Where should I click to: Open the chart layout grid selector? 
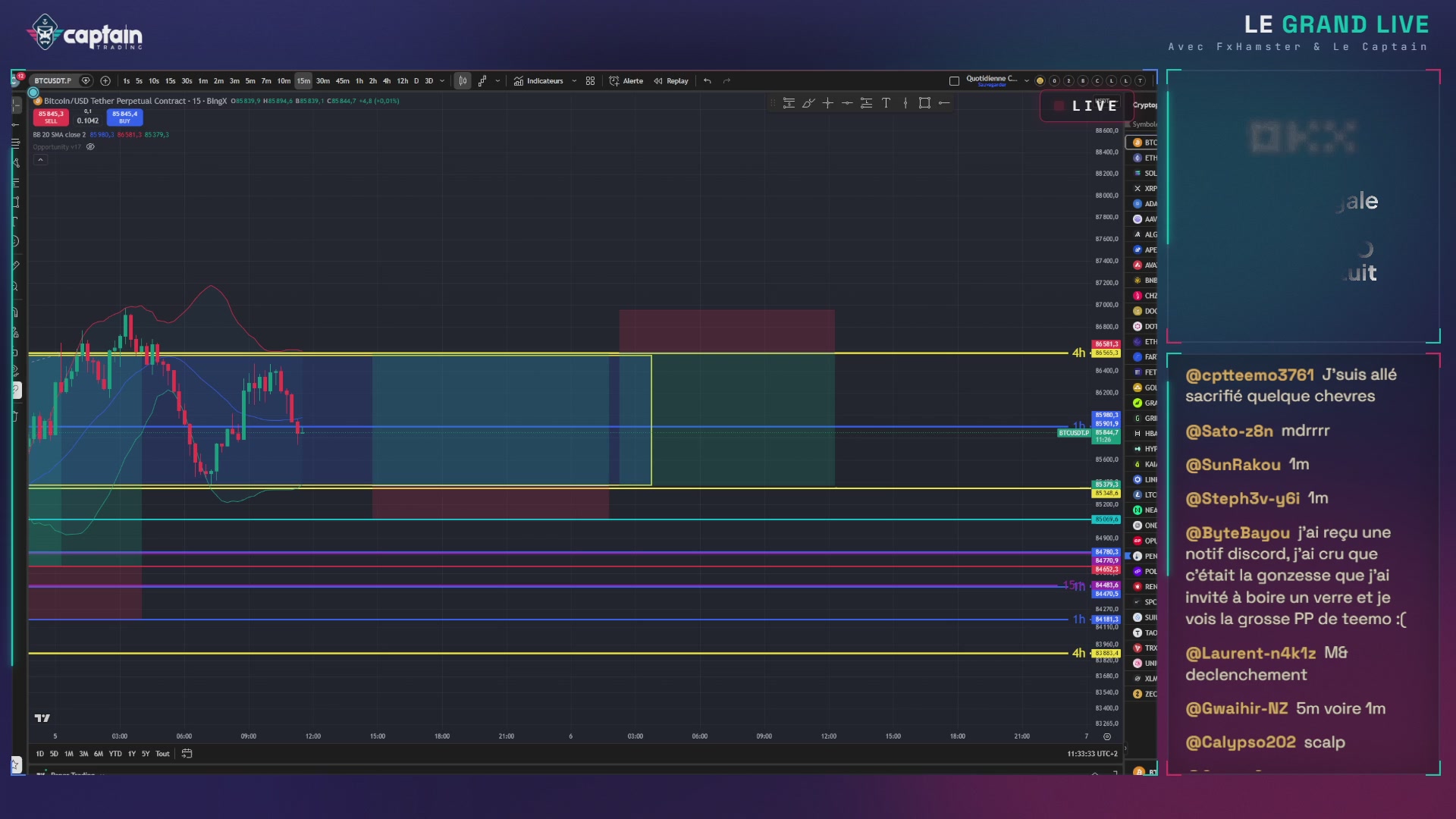(x=590, y=81)
